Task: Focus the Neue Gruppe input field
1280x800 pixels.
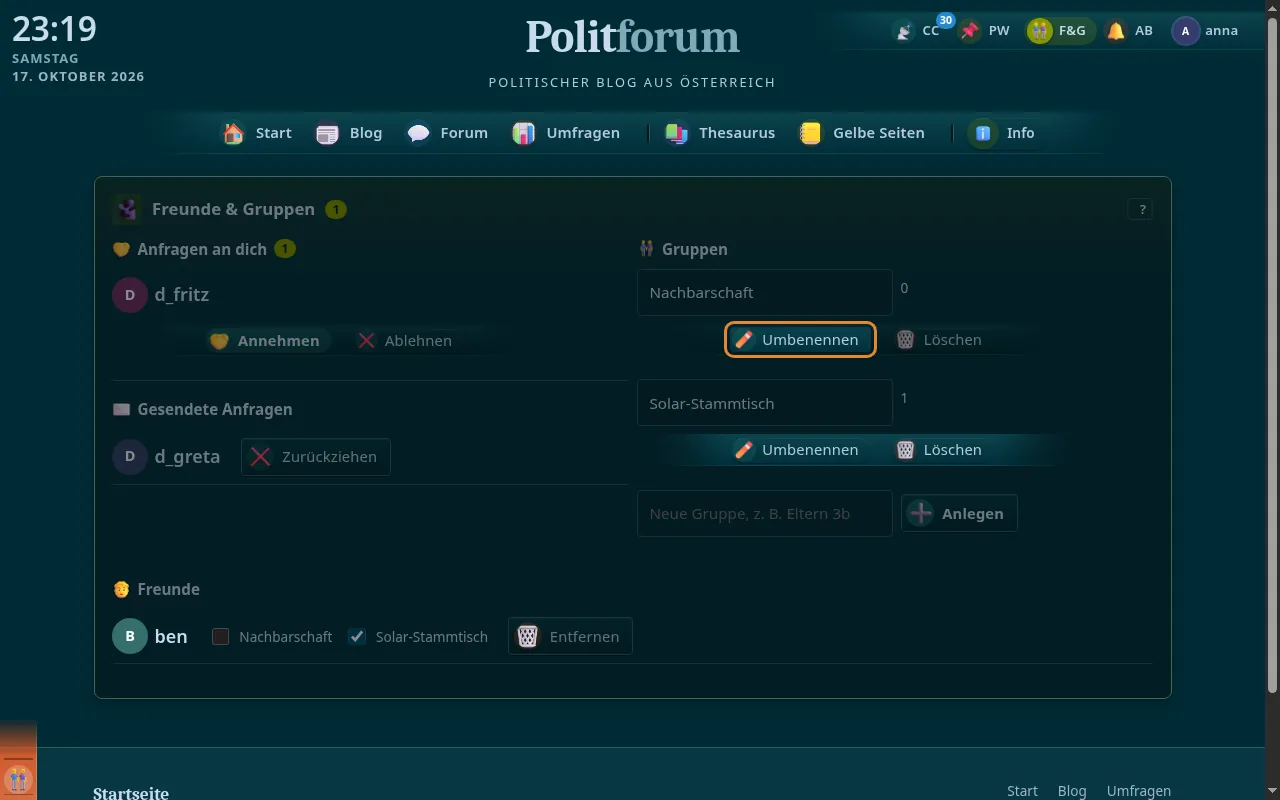Action: pyautogui.click(x=765, y=513)
